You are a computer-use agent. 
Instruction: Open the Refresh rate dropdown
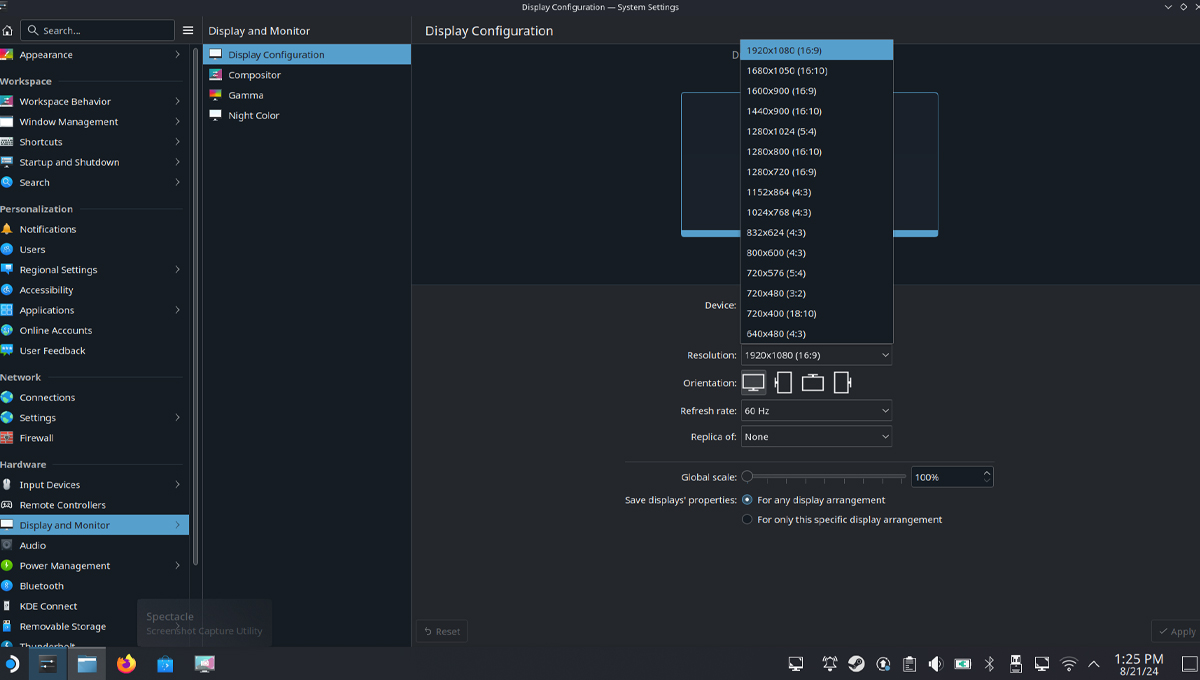coord(816,411)
